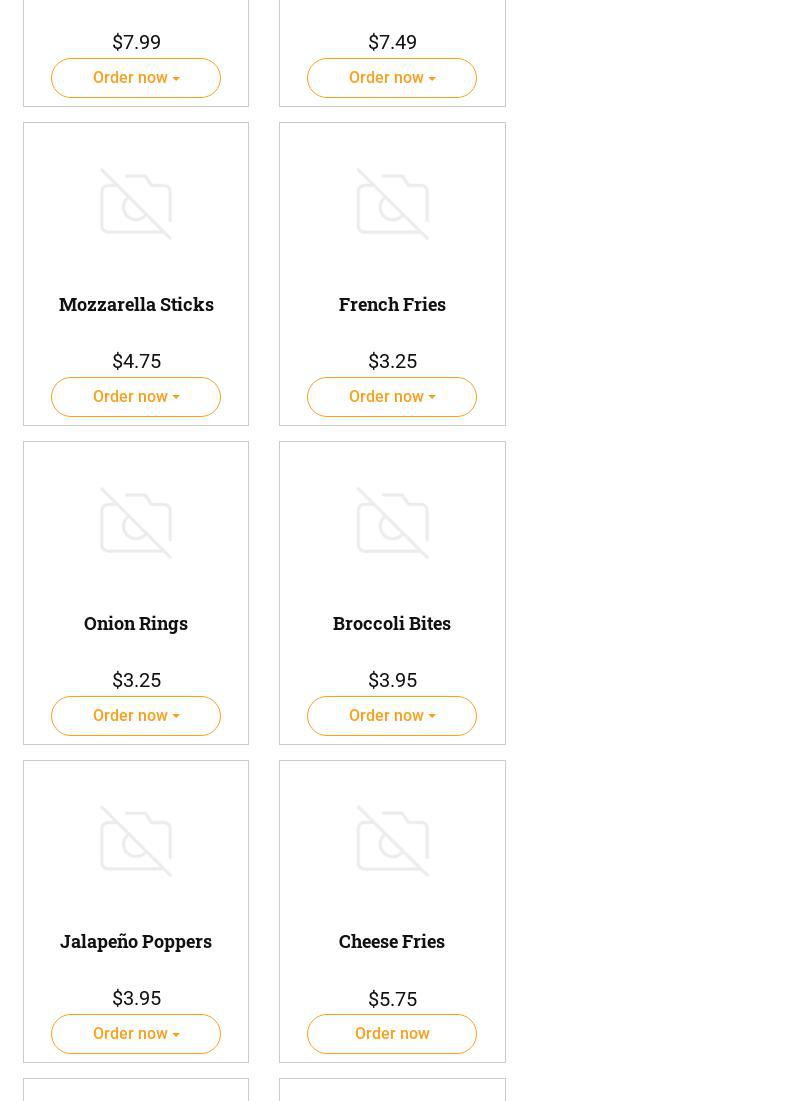Expand Order now for Onion Rings

click(x=136, y=716)
